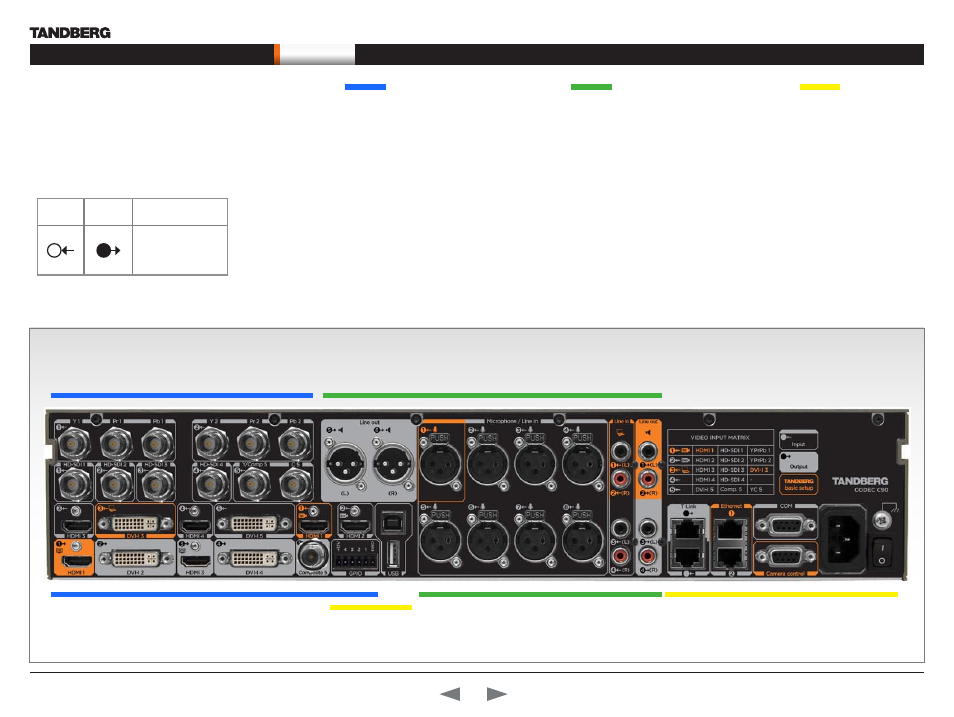Click the "HD-SDI 1" cell in the matrix
This screenshot has height=717, width=954.
[x=732, y=450]
